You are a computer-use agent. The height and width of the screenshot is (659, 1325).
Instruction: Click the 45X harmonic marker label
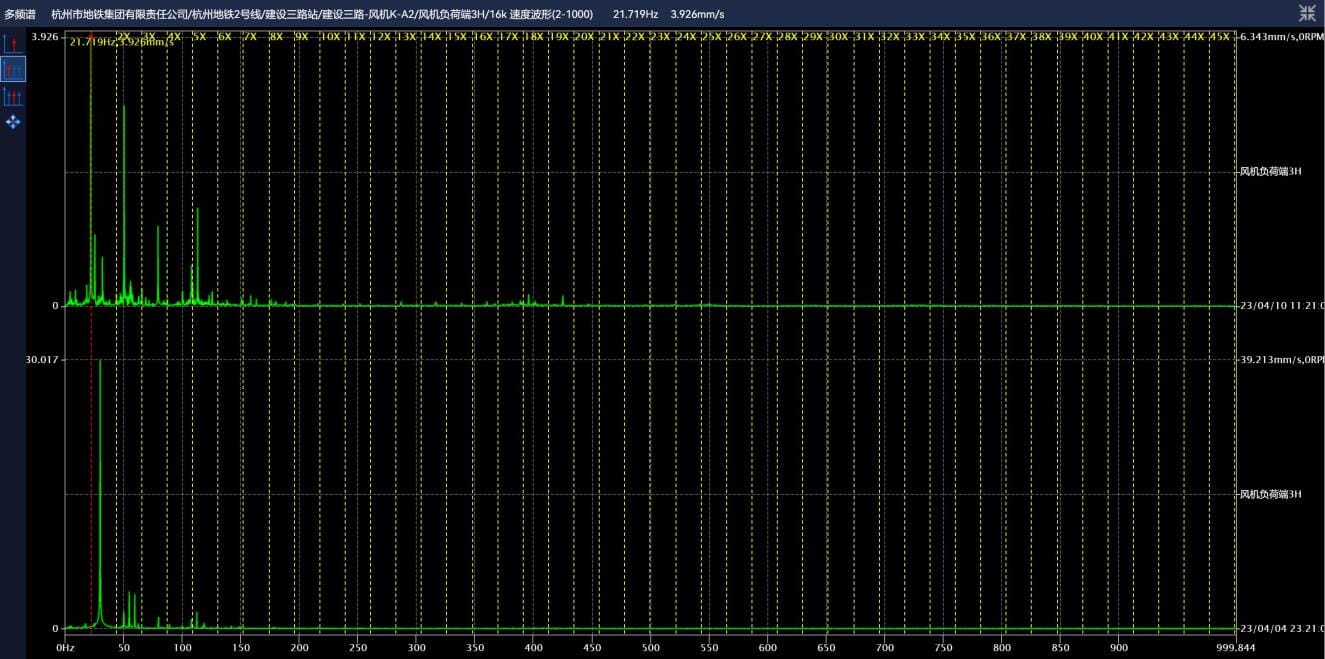coord(1219,36)
